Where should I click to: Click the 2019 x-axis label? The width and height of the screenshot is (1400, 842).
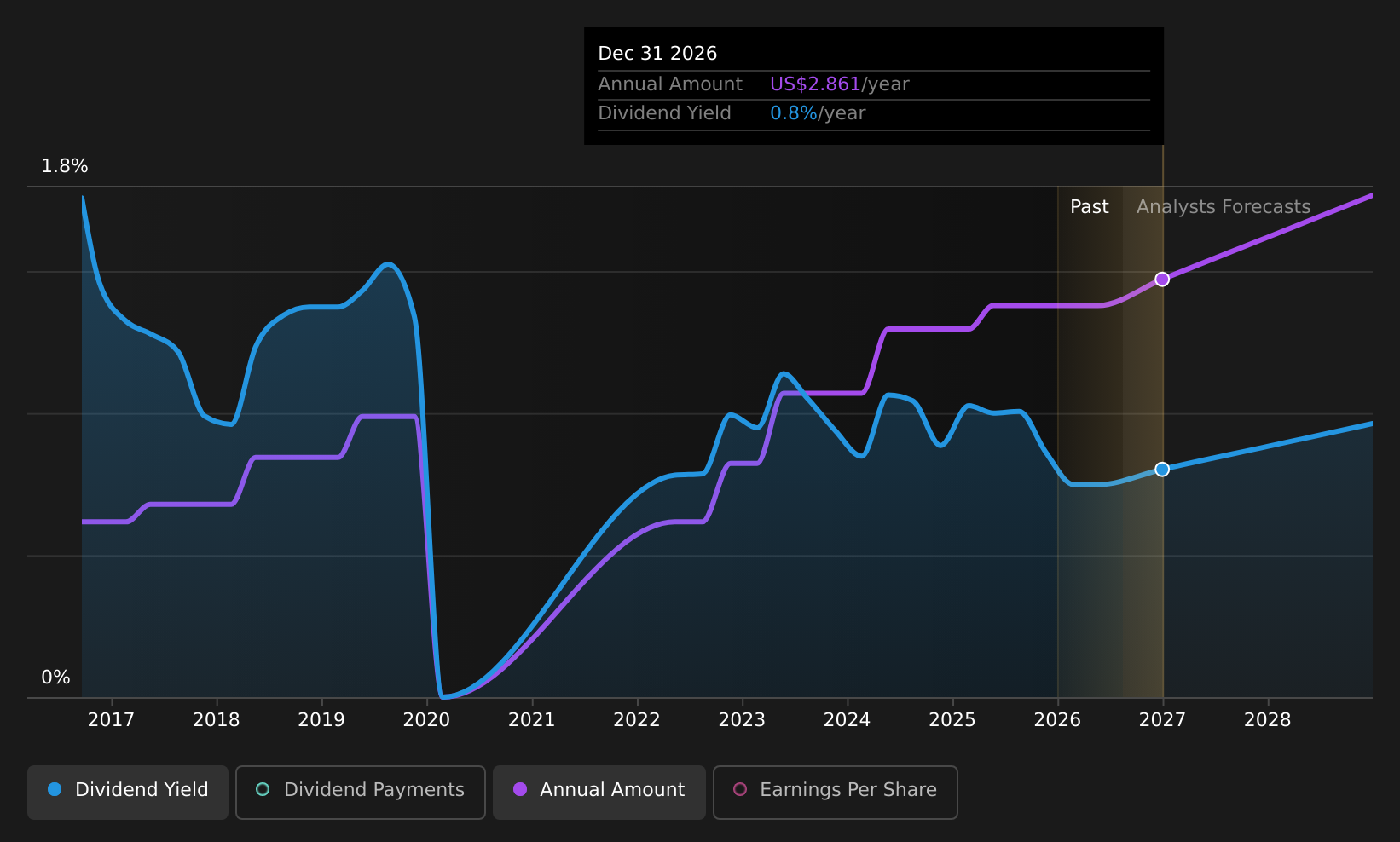click(321, 720)
